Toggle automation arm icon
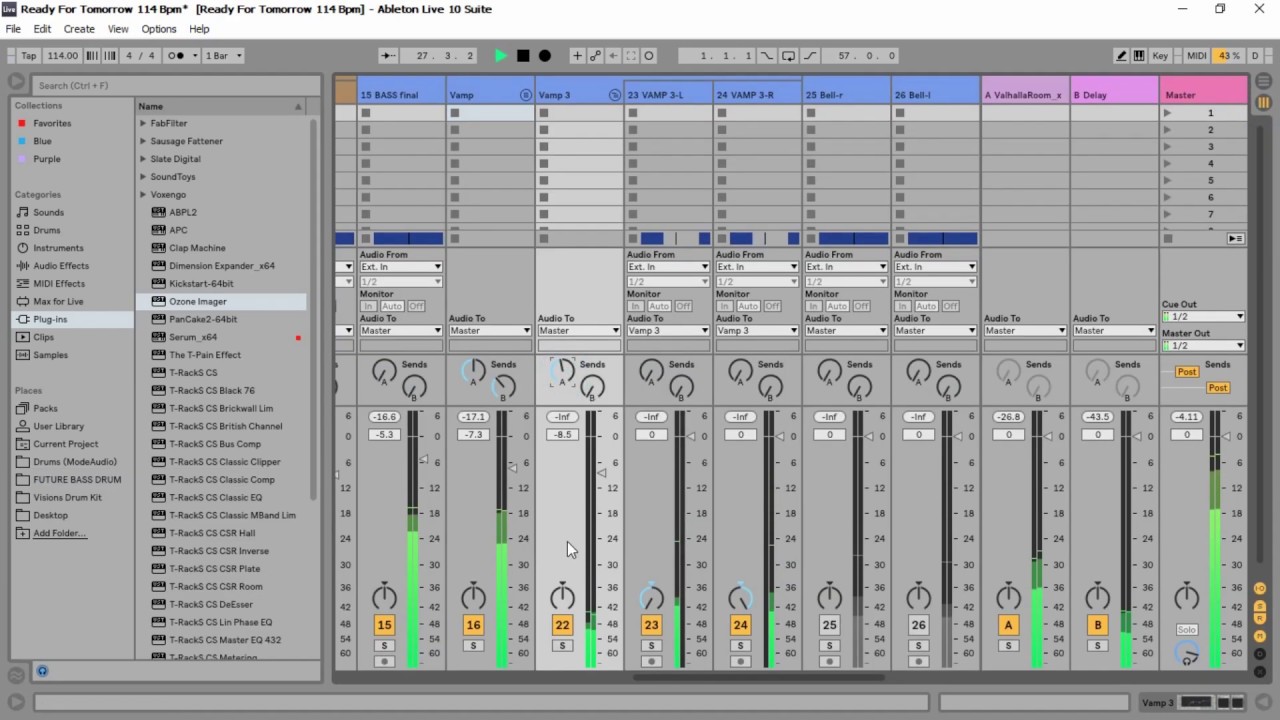Viewport: 1280px width, 720px height. (x=596, y=56)
